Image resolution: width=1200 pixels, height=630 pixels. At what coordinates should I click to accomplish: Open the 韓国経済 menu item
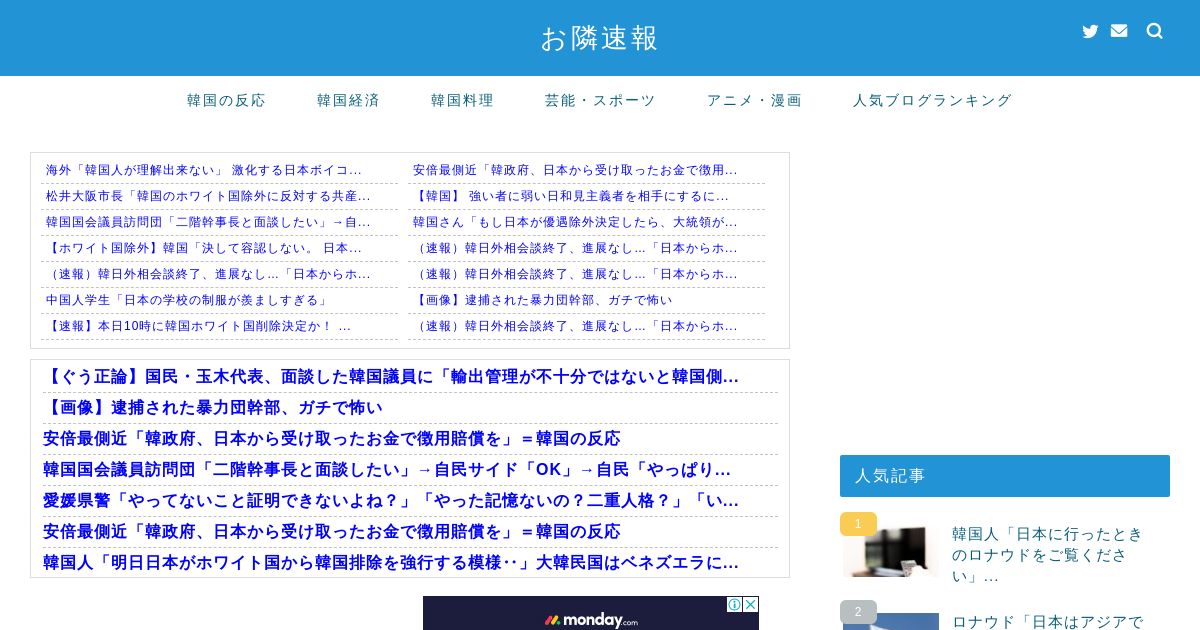349,100
